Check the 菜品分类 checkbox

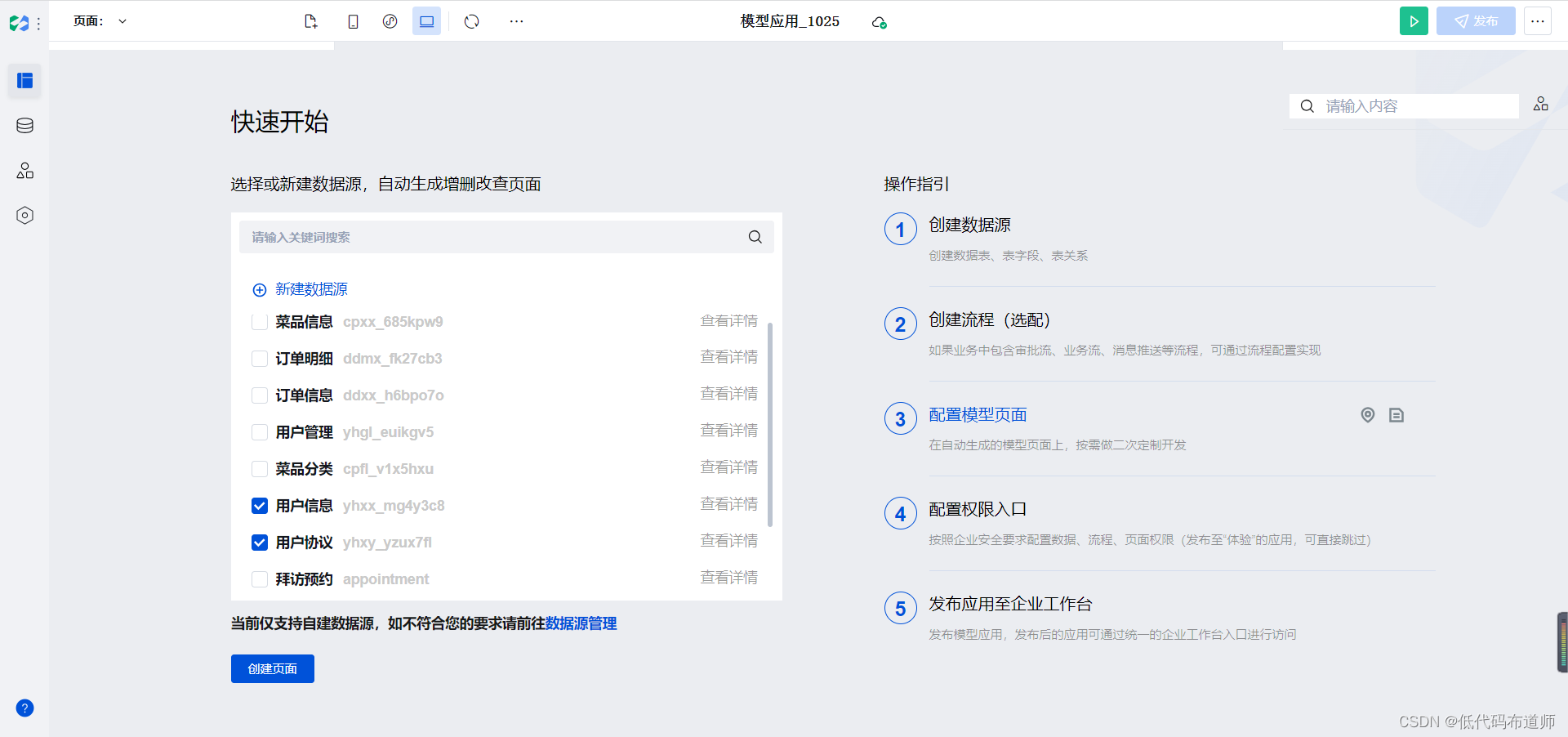click(x=260, y=469)
